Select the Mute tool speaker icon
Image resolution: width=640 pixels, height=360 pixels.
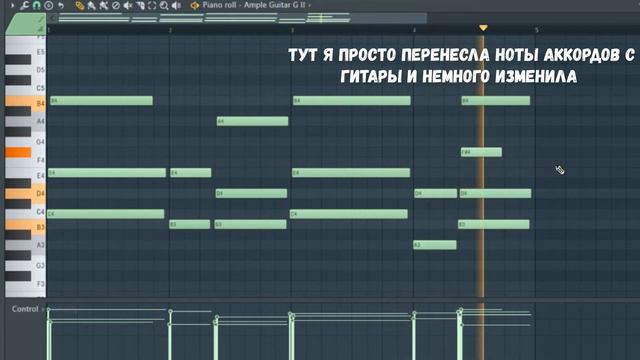[x=128, y=5]
